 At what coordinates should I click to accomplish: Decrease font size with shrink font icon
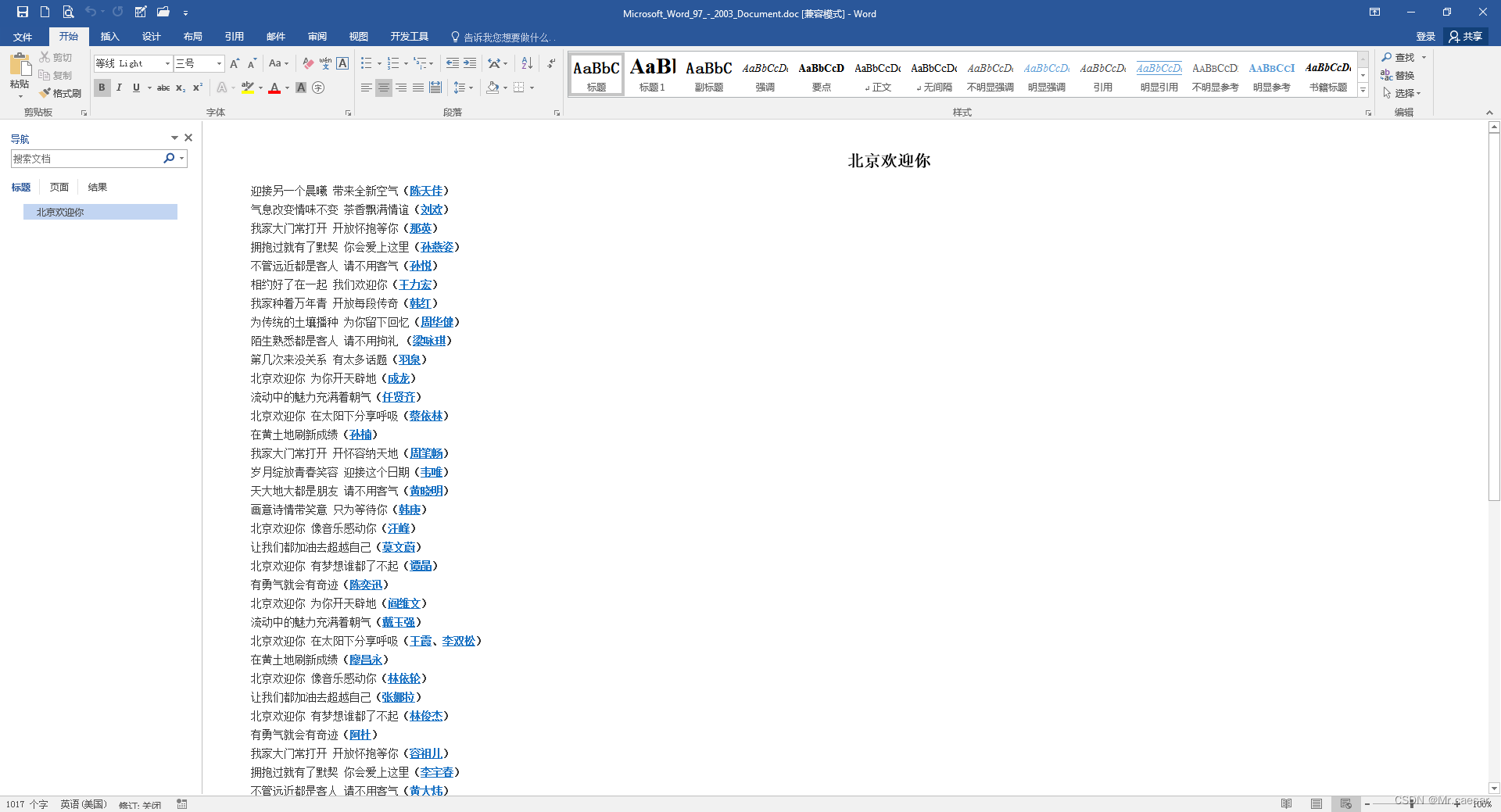click(252, 63)
